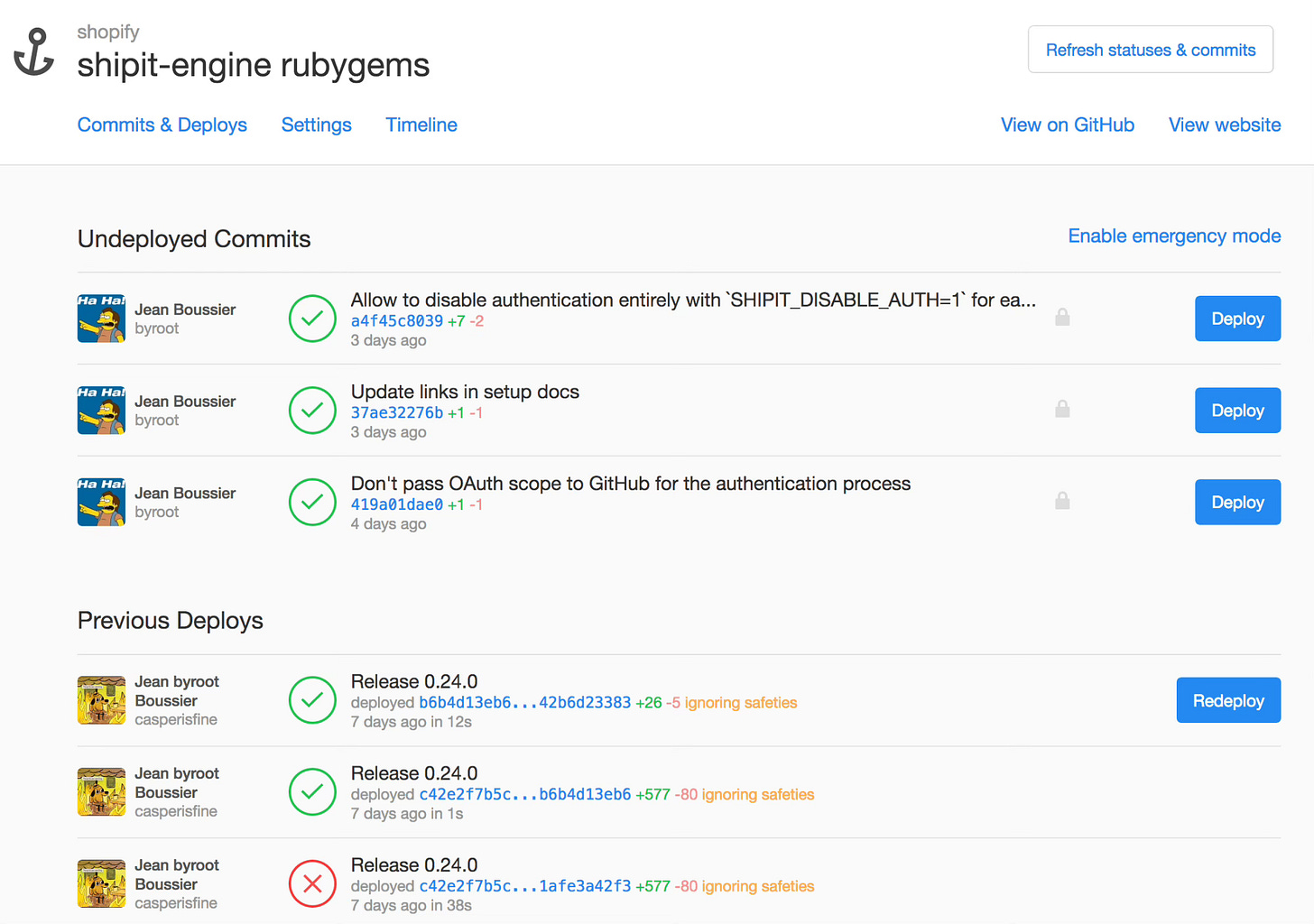Click 'Refresh statuses & commits'
Screen dimensions: 1314x924
point(1150,49)
